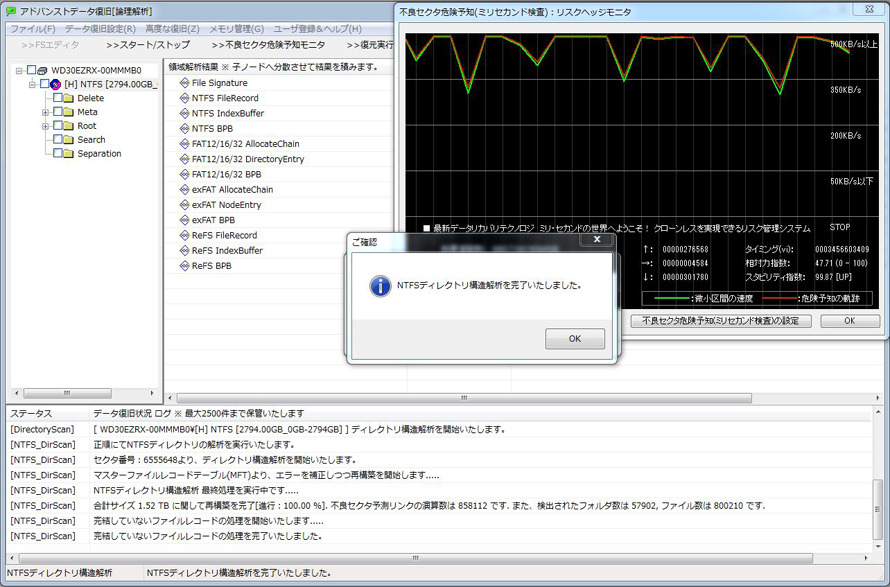Click the green app icon in the title bar
This screenshot has height=587, width=890.
[x=11, y=11]
